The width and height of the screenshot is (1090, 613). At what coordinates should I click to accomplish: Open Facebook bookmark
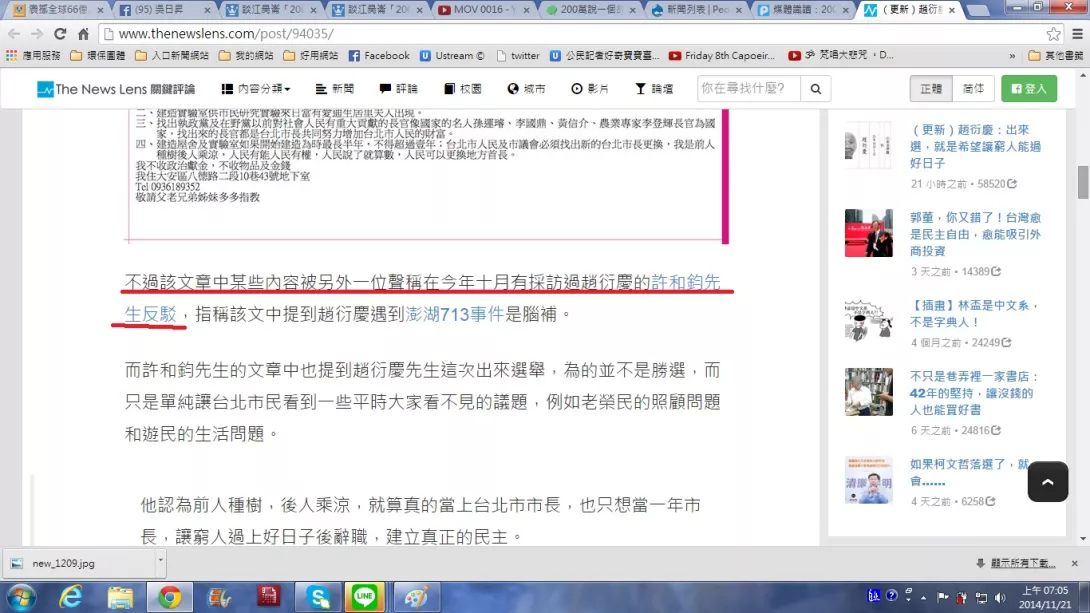[379, 56]
